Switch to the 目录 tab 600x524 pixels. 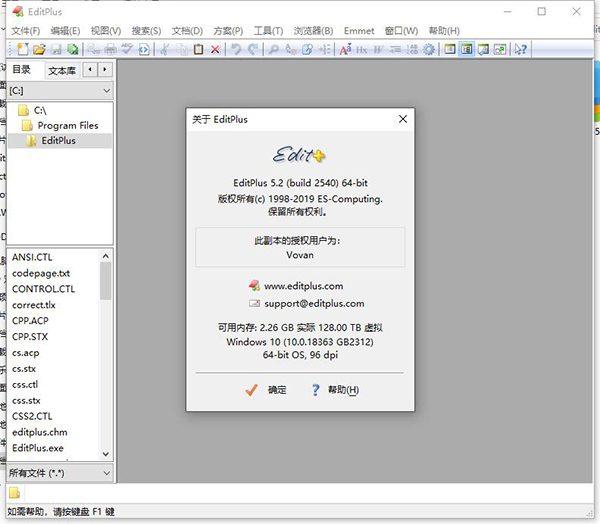21,70
